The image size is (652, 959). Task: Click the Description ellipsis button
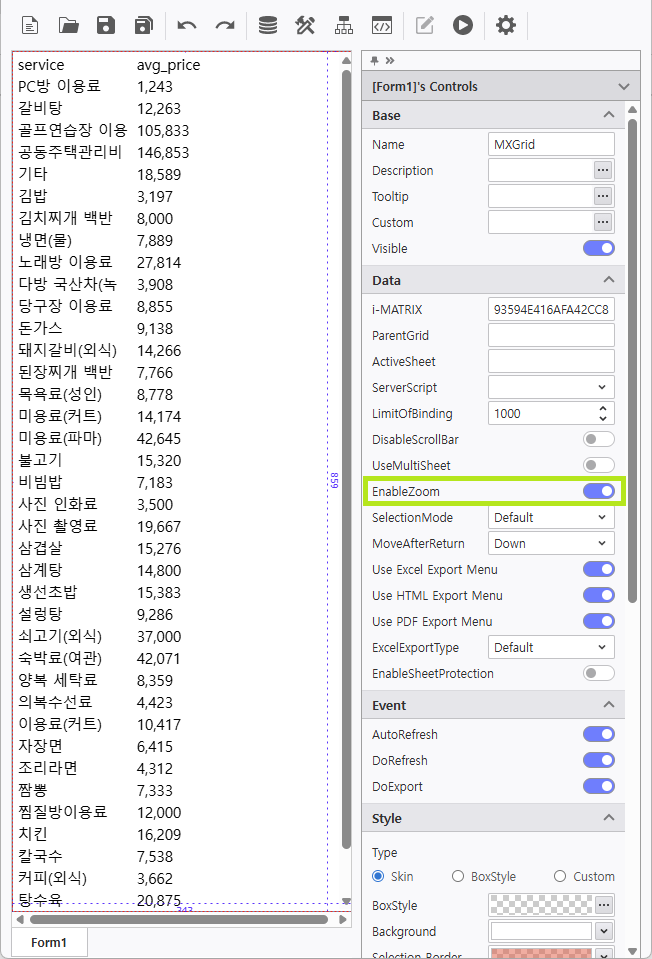tap(602, 170)
